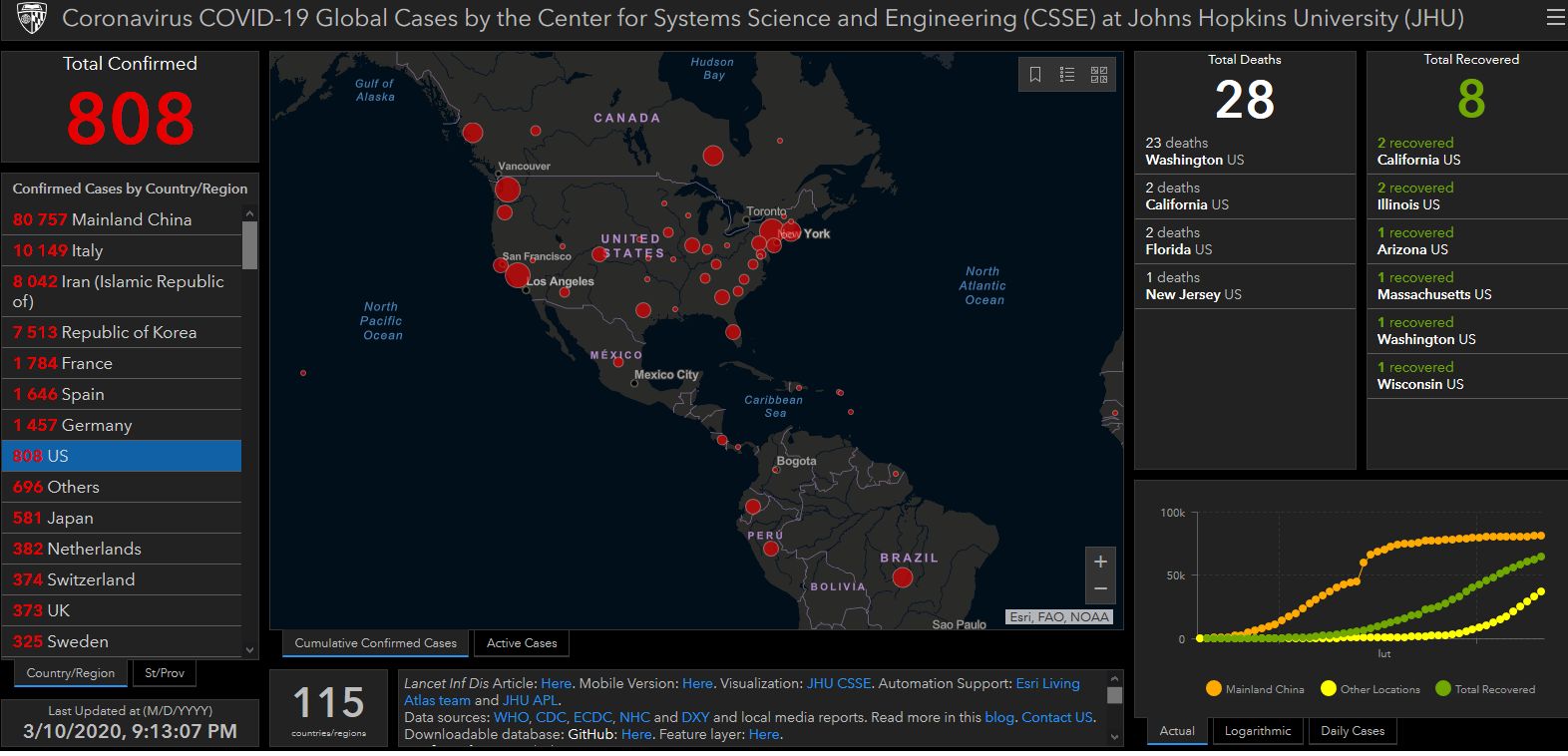
Task: Click the Esri, FAO, NOAA attribution
Action: point(1058,617)
